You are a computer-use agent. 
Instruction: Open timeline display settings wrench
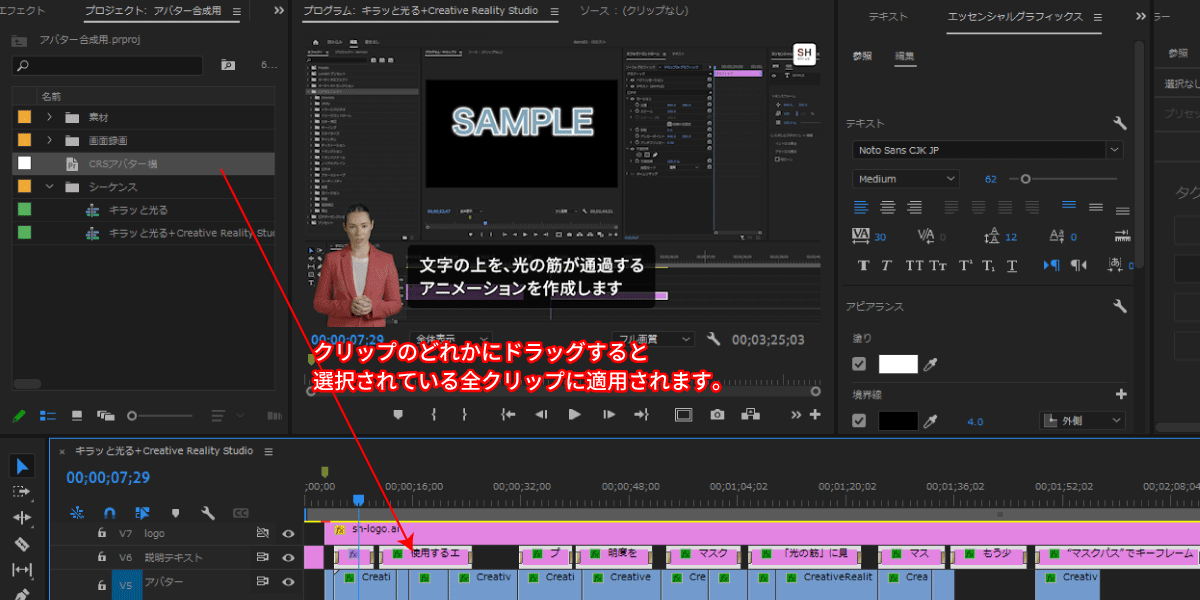[208, 513]
